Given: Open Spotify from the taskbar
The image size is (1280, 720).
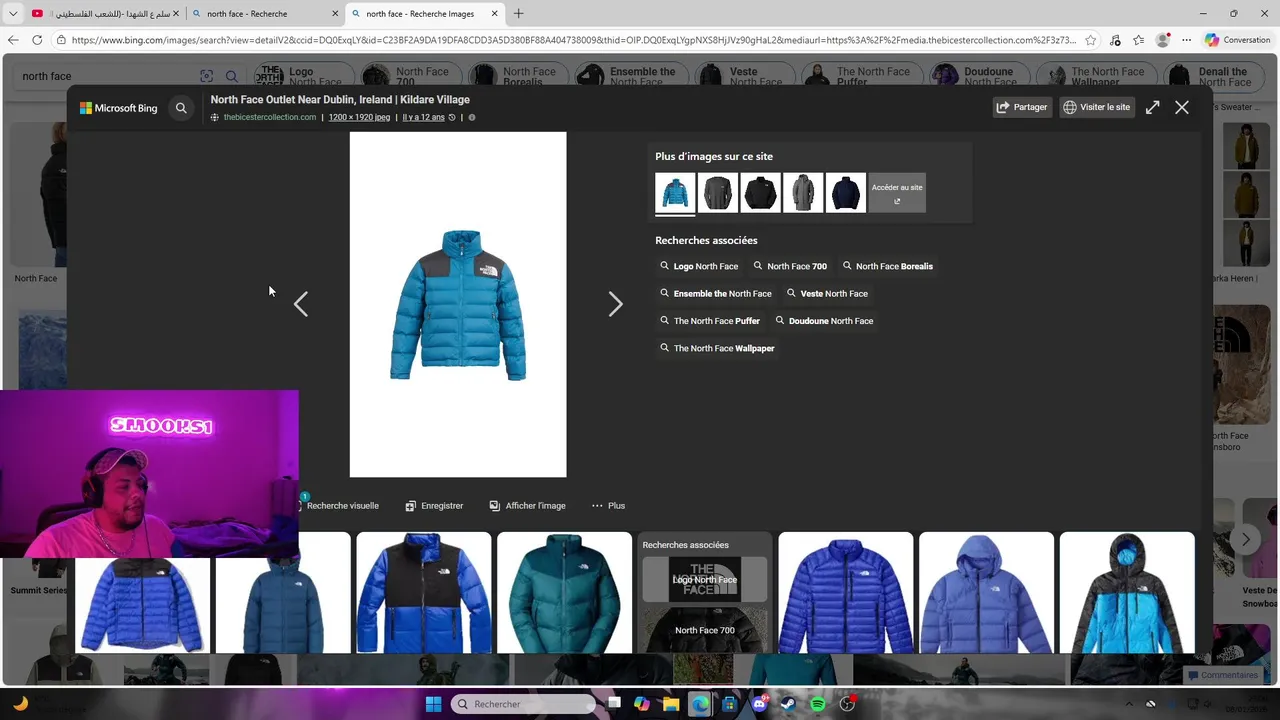Looking at the screenshot, I should point(818,704).
